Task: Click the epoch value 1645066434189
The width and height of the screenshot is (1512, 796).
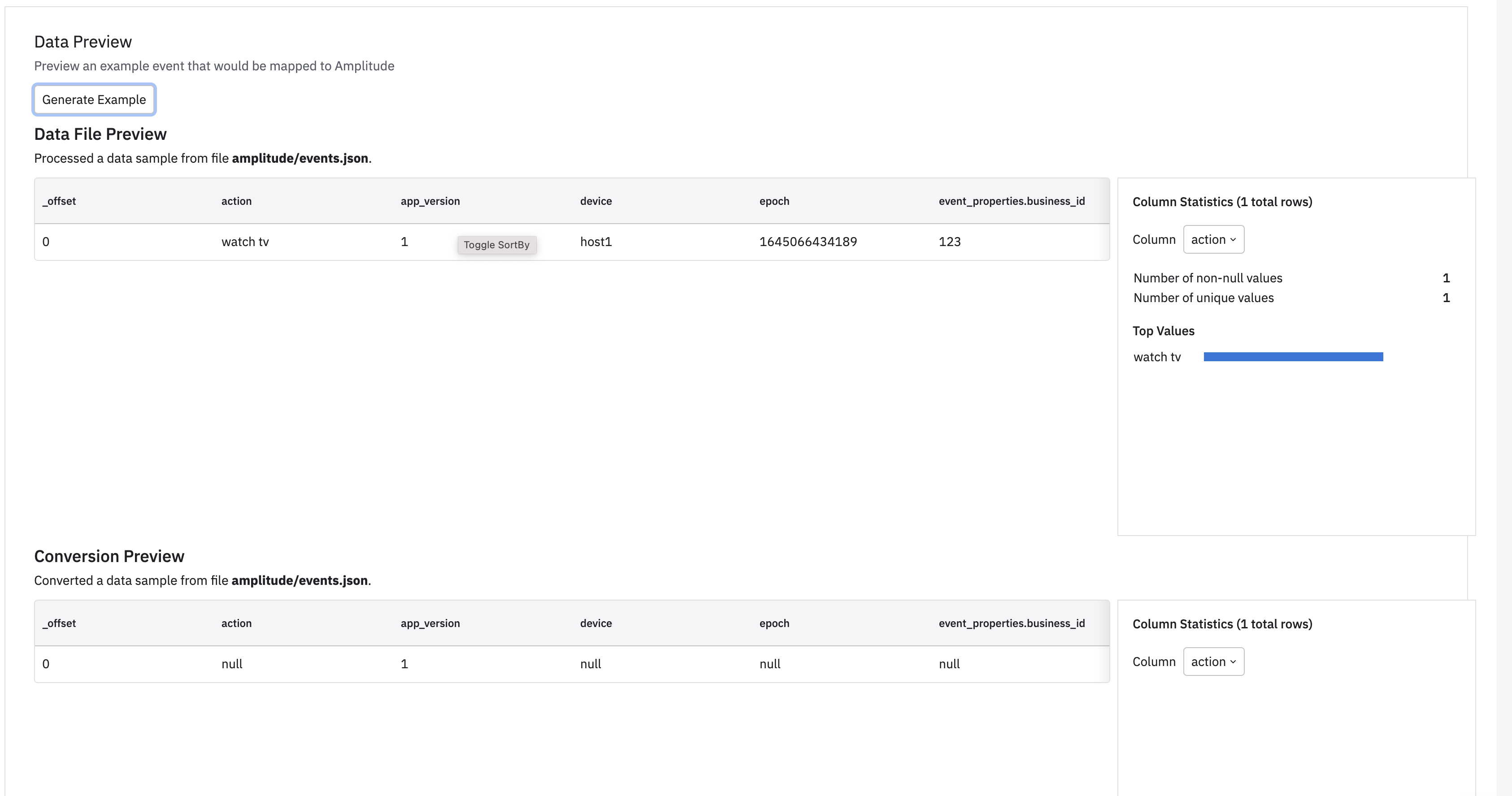Action: coord(808,242)
